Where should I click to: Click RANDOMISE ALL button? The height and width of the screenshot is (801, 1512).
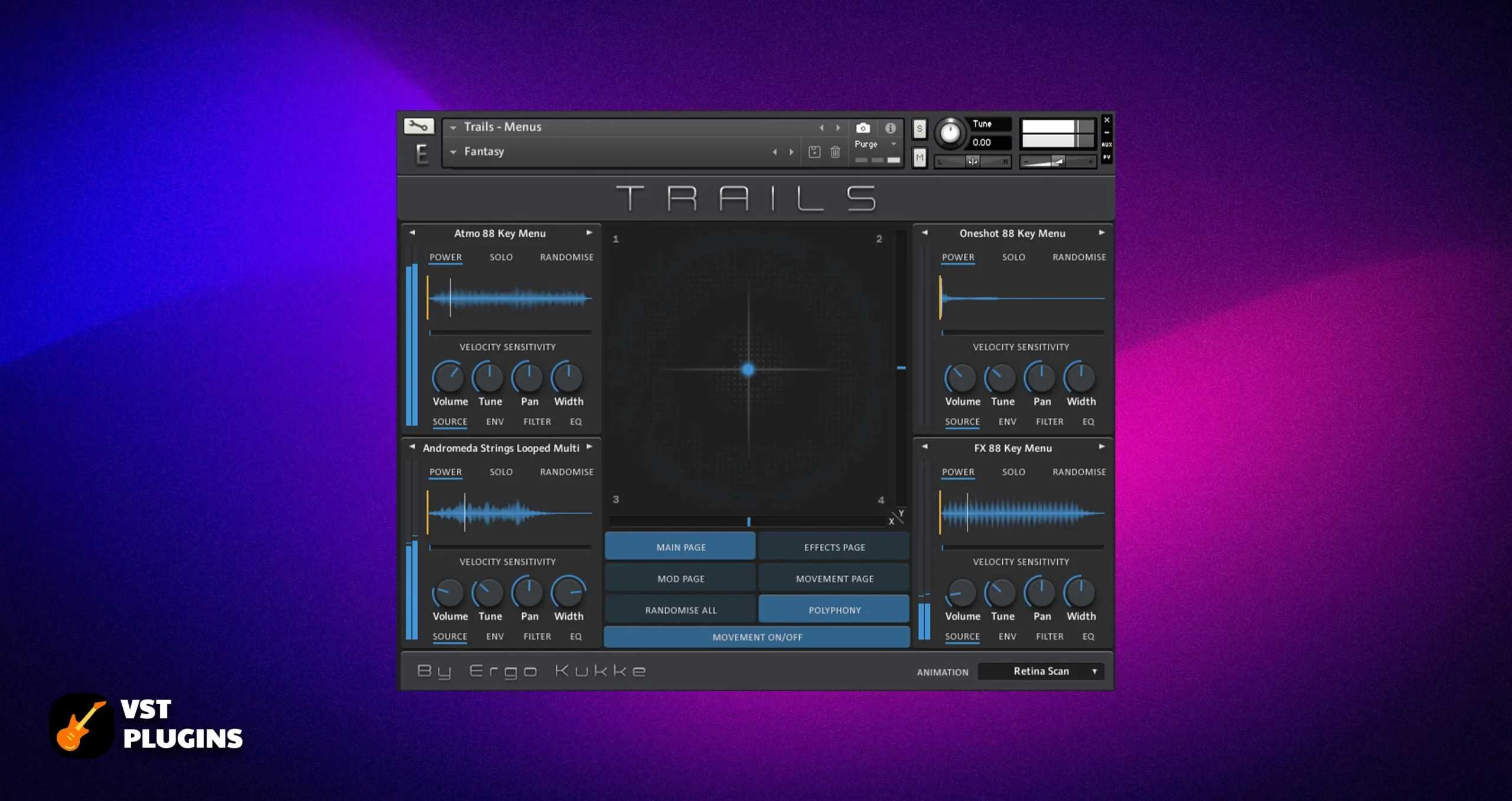pyautogui.click(x=680, y=610)
